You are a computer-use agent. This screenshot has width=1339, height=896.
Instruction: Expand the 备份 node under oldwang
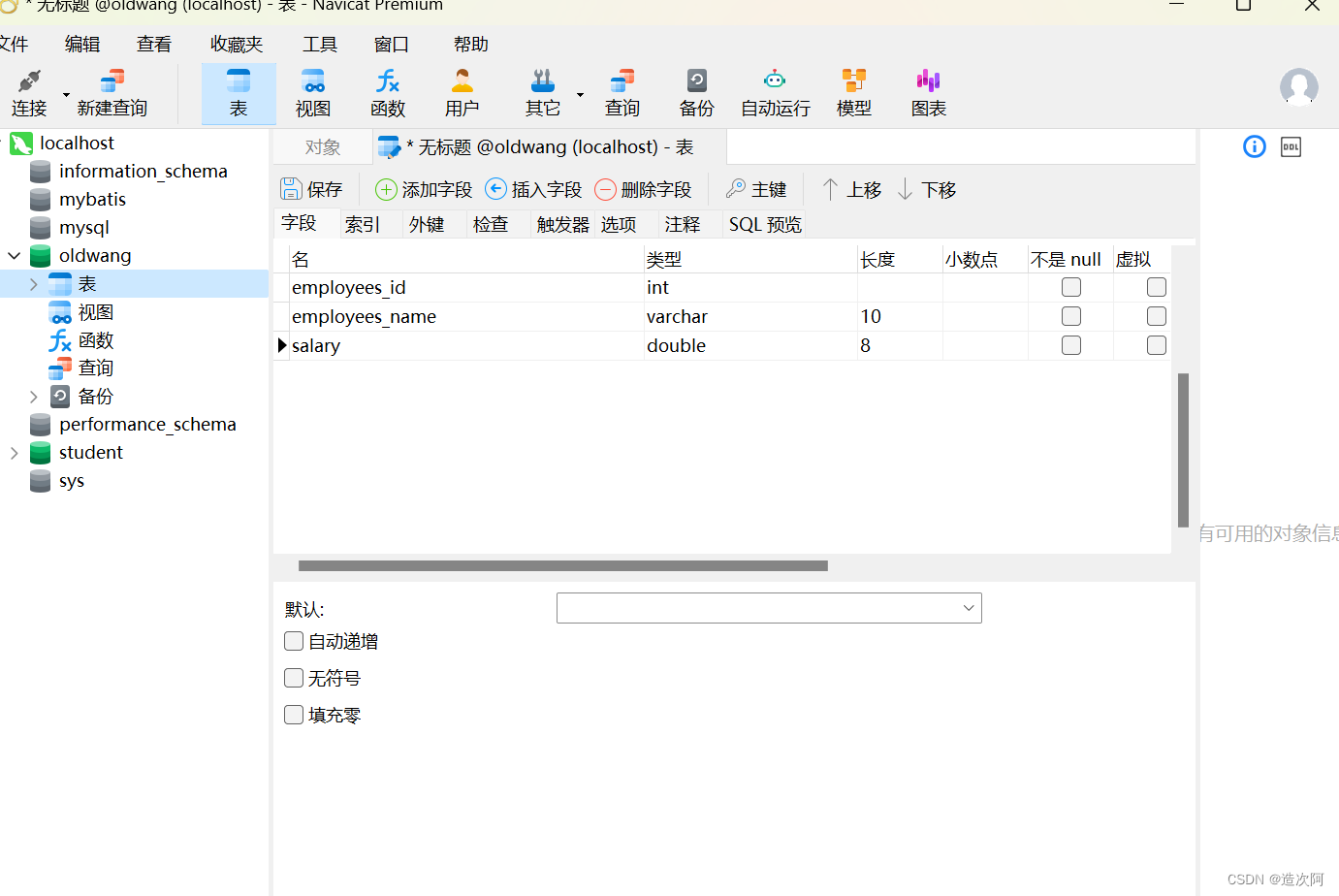(x=34, y=397)
